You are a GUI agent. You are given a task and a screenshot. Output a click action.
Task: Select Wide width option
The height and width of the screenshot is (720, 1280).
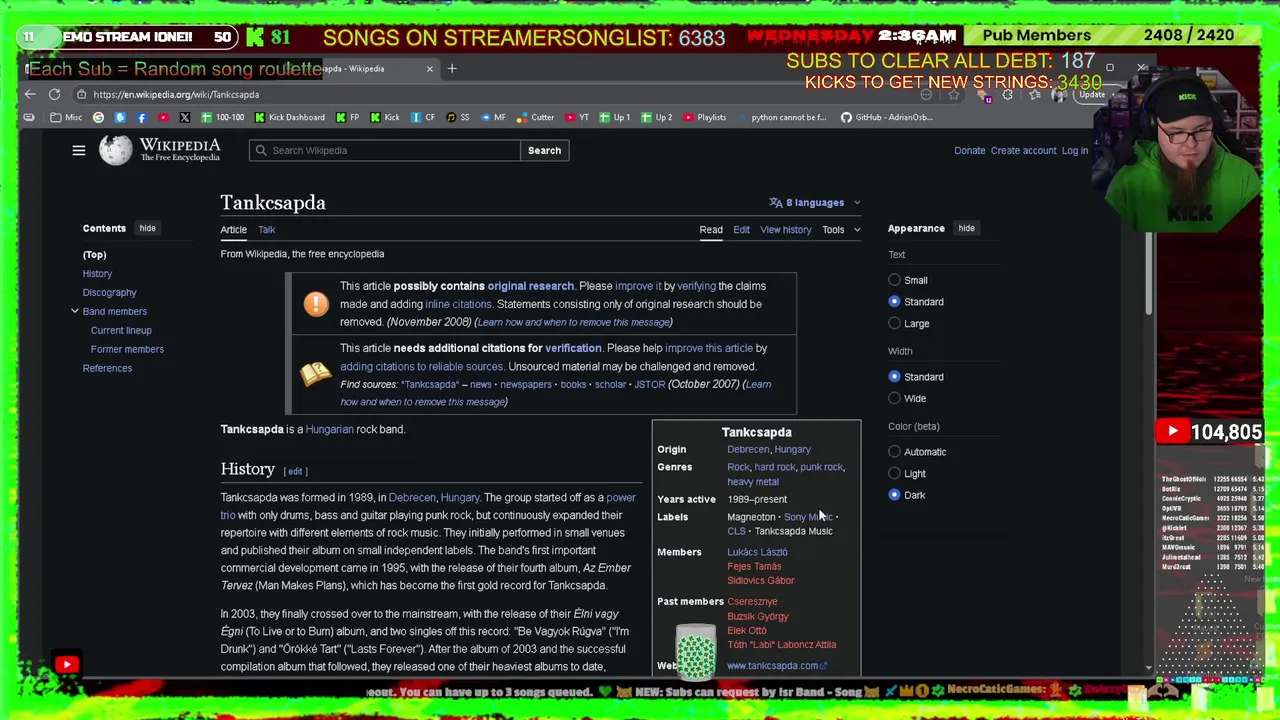pos(894,398)
